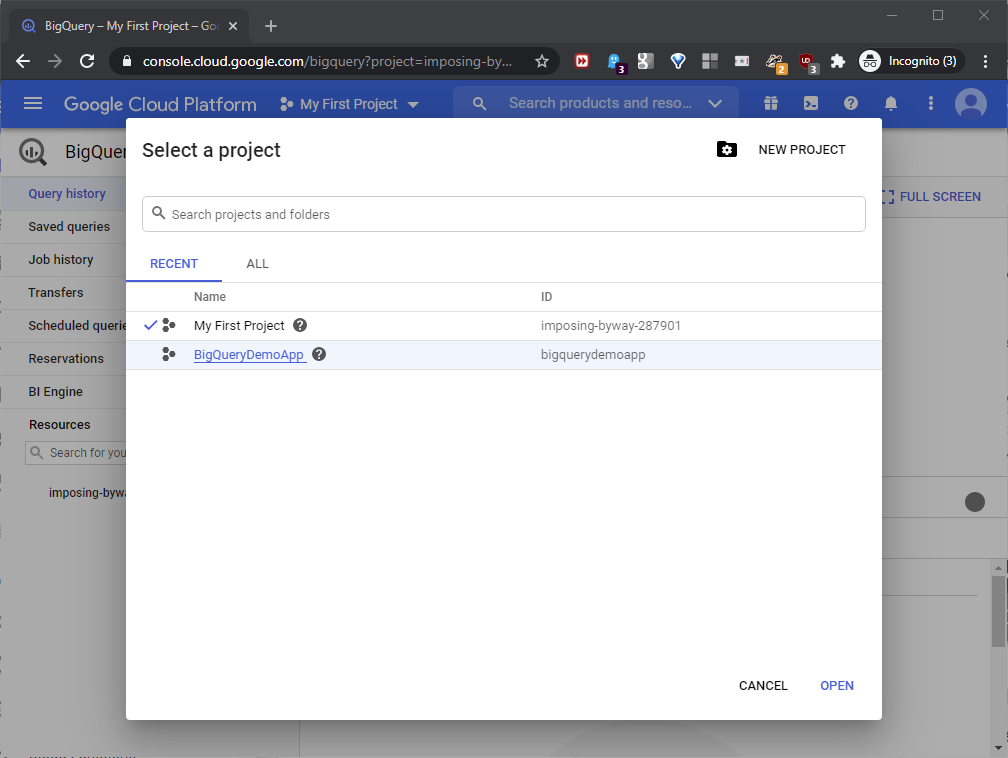This screenshot has width=1008, height=758.
Task: Open the notifications bell
Action: point(891,103)
